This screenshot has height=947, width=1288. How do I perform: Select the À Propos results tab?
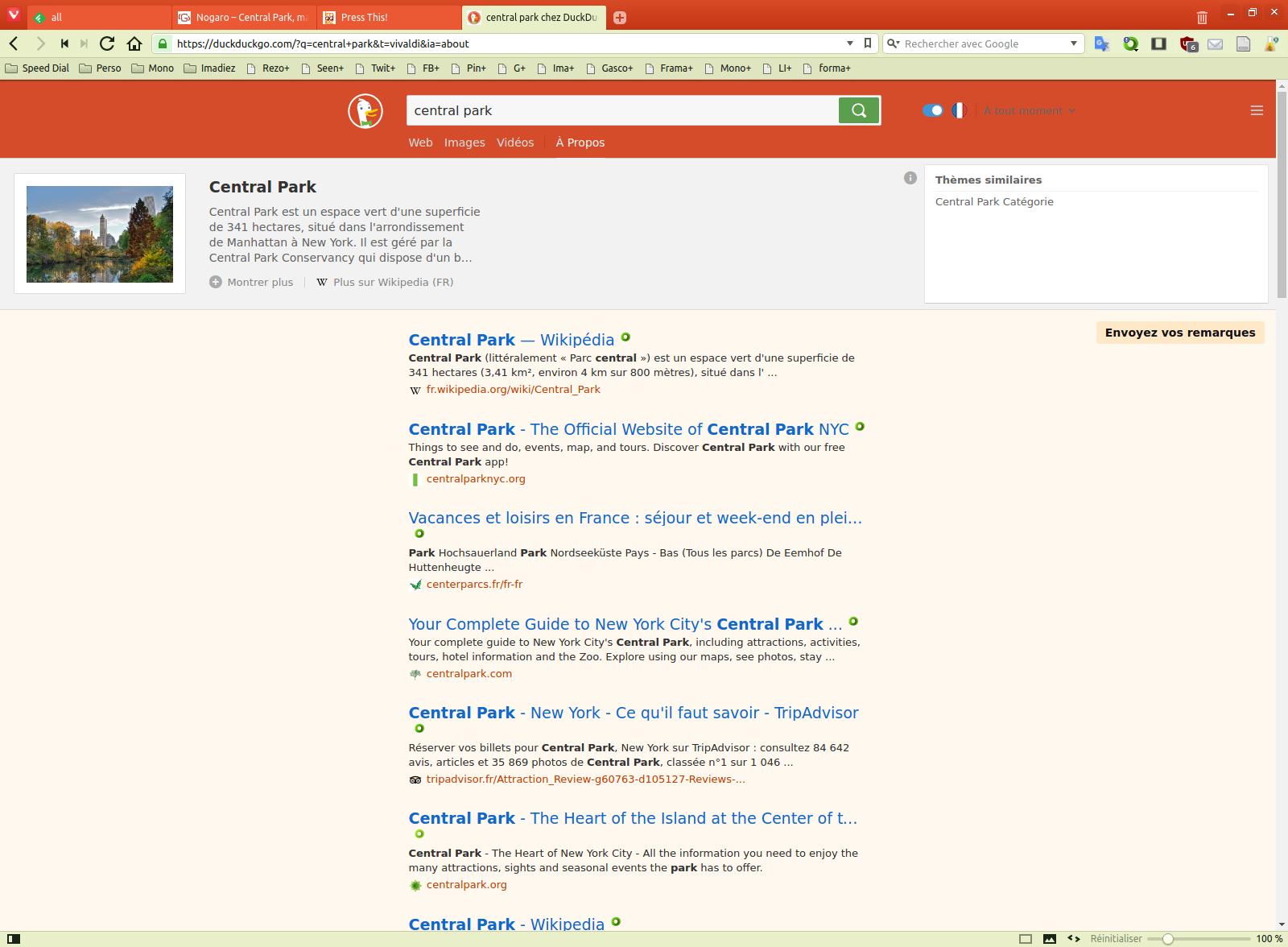580,143
